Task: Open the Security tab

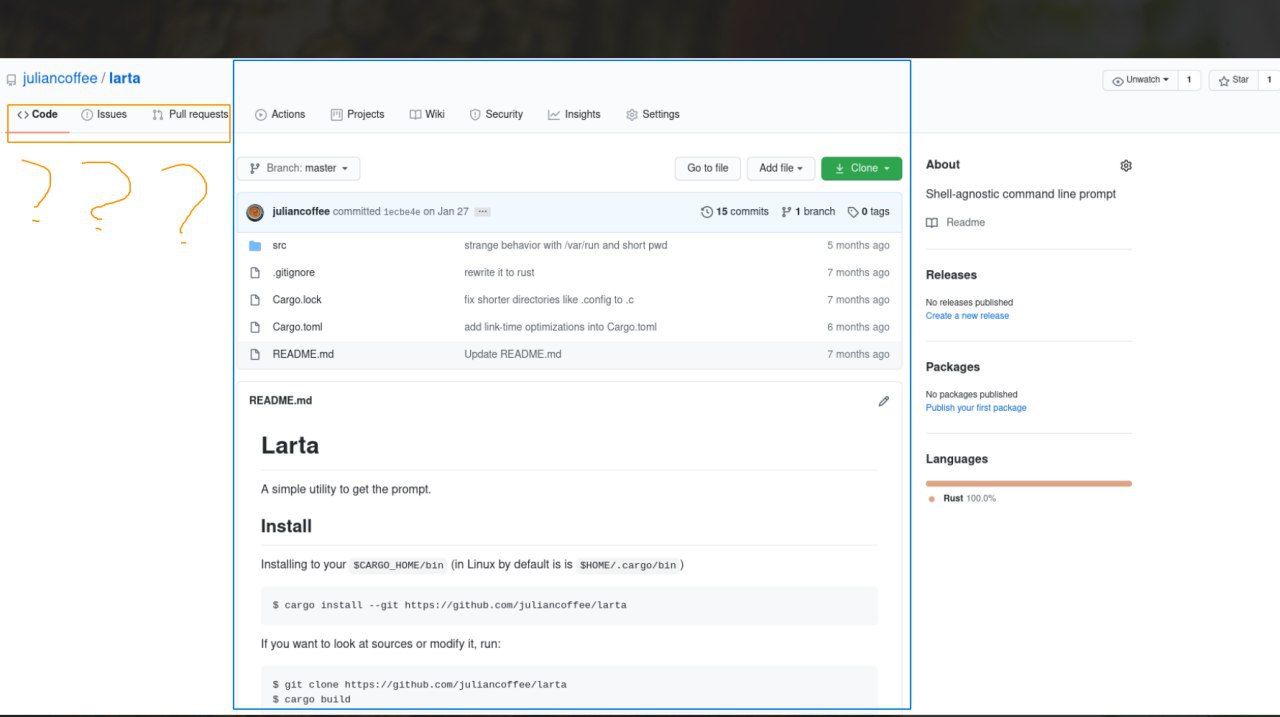Action: click(496, 114)
